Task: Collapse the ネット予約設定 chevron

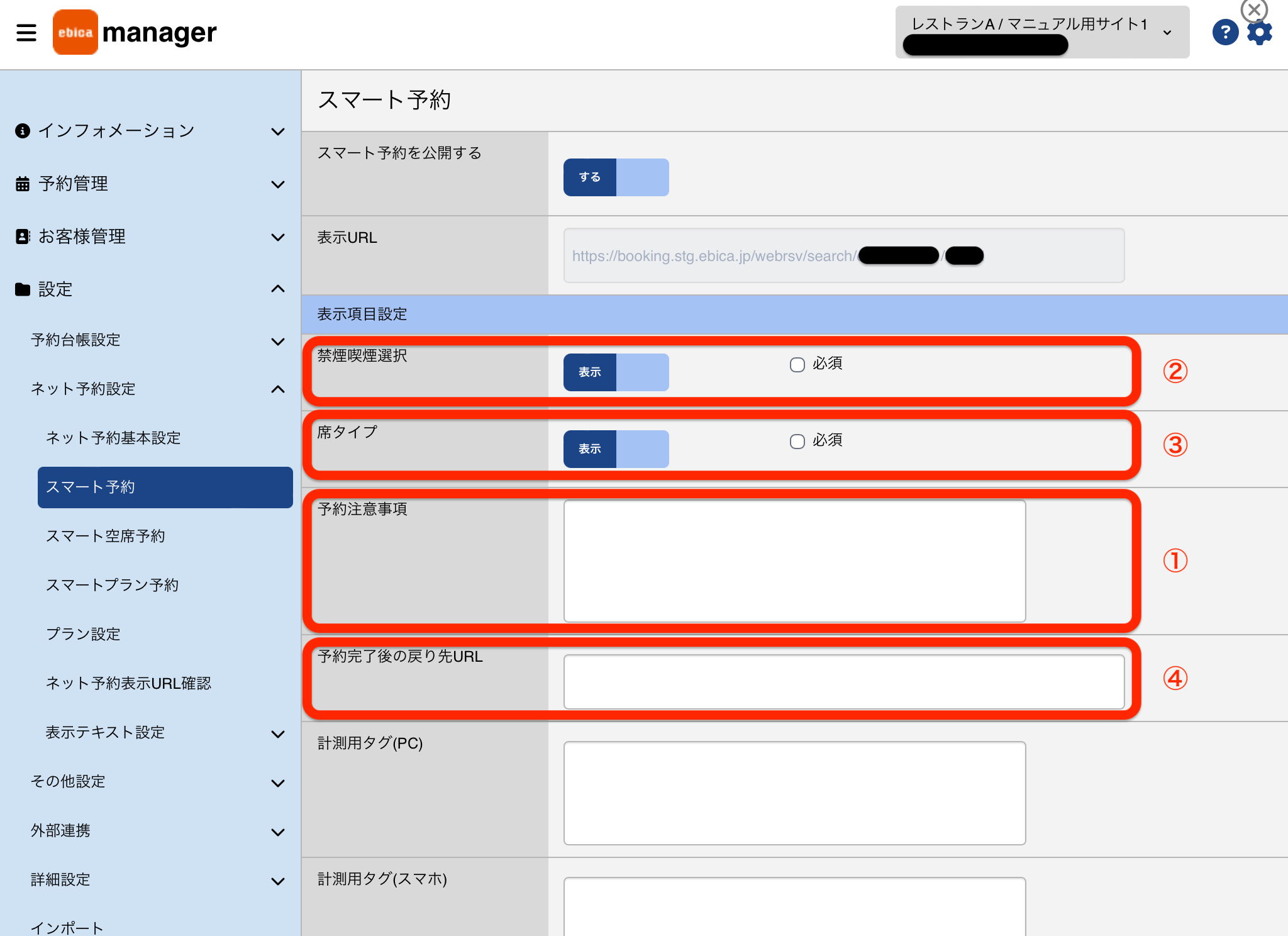Action: [278, 389]
